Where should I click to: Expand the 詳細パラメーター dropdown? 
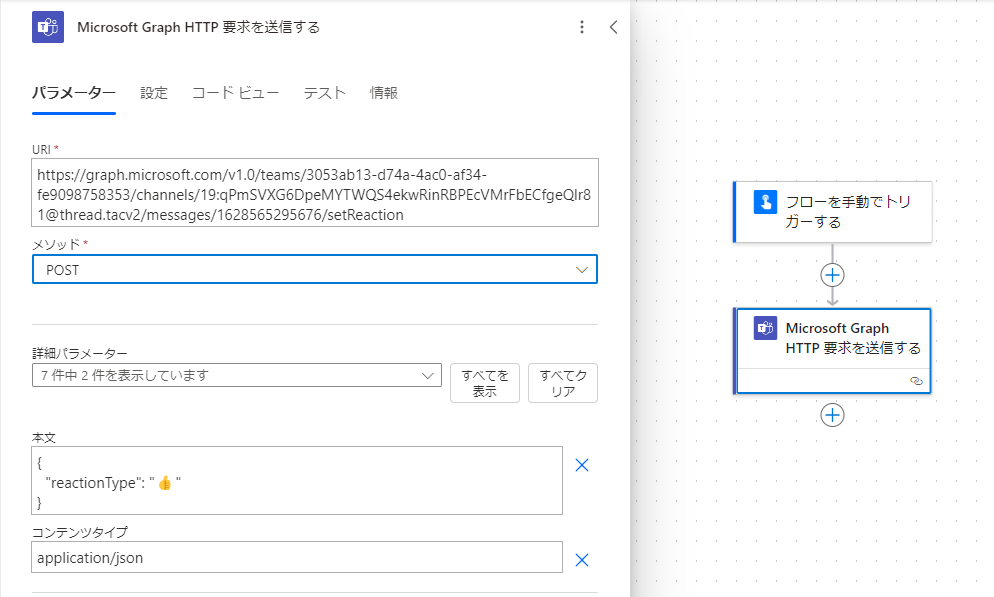(236, 375)
